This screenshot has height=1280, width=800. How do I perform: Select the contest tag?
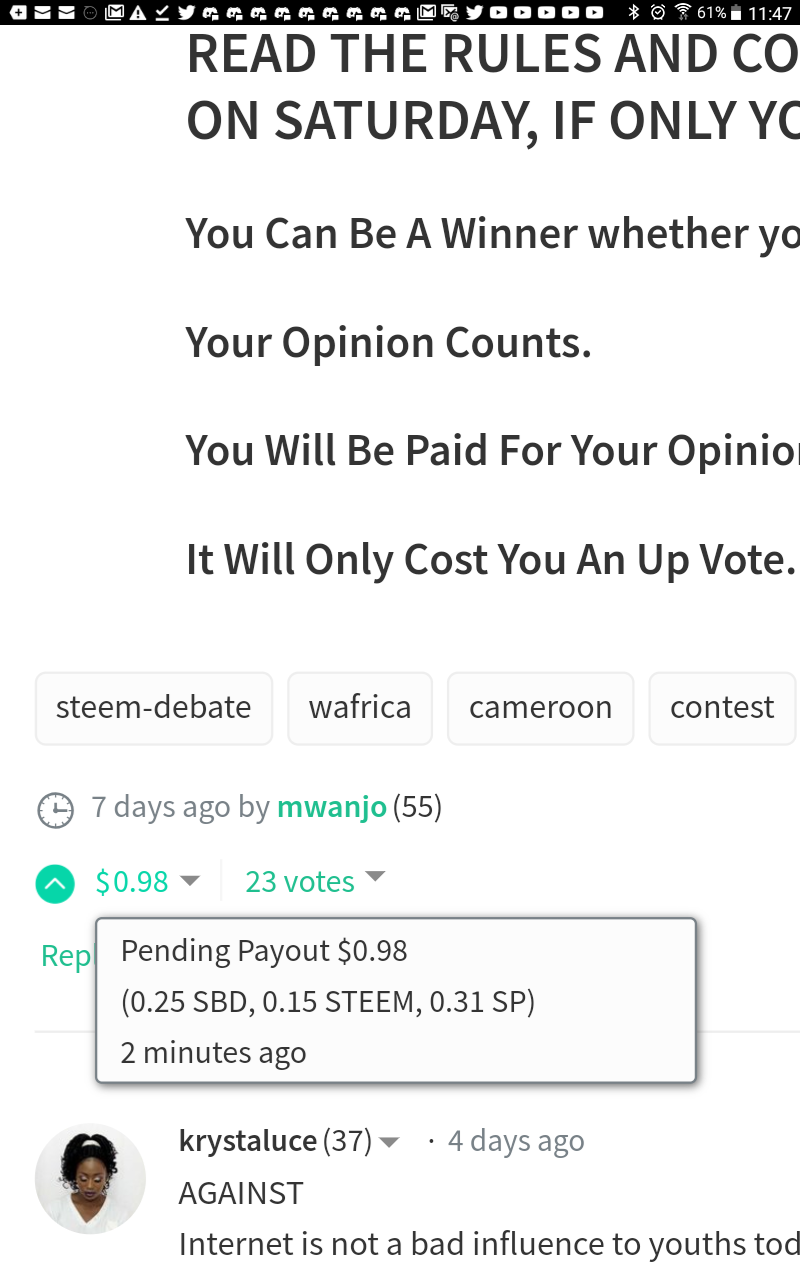(x=722, y=708)
